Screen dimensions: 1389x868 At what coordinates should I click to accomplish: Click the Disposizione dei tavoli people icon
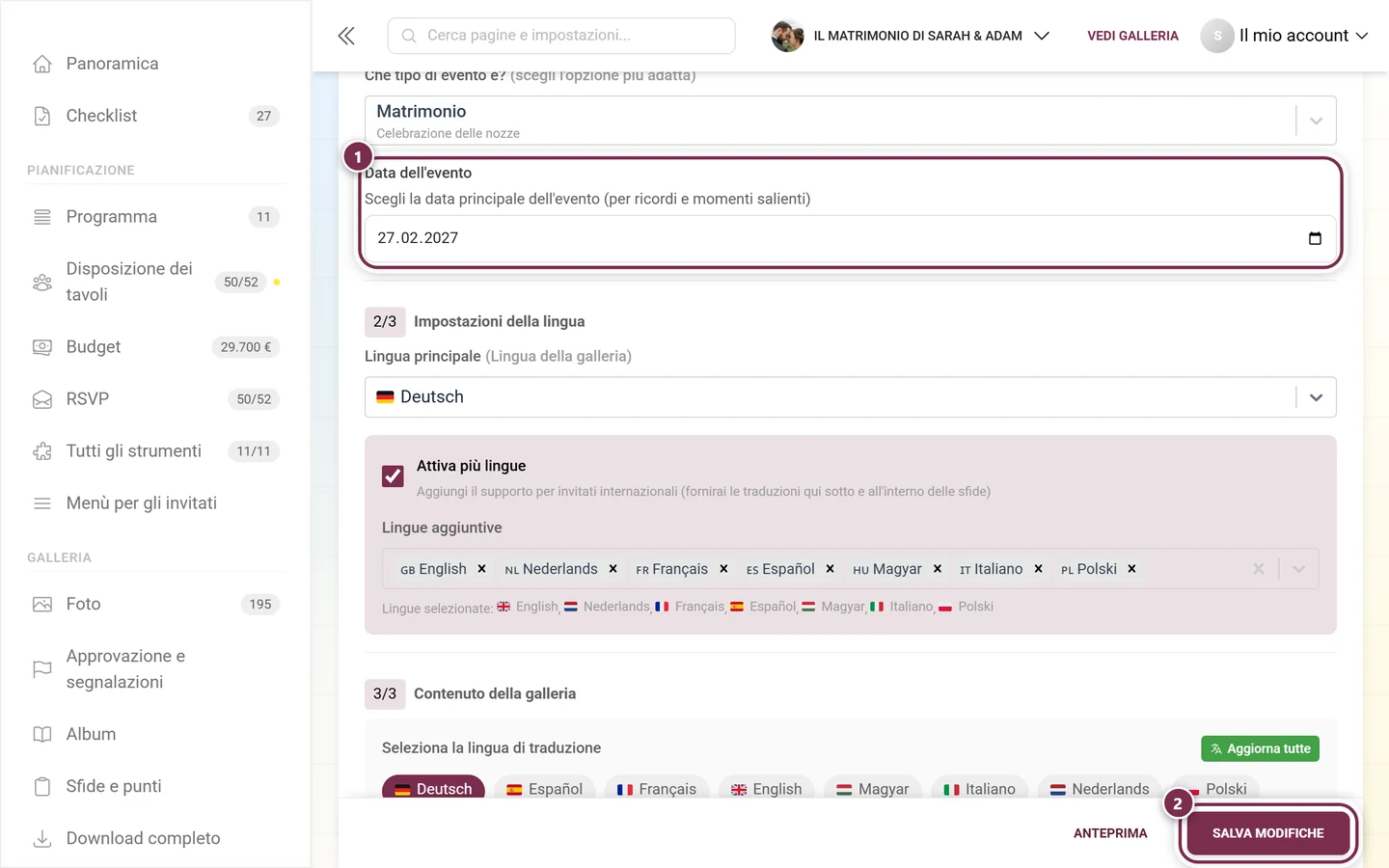click(x=42, y=282)
